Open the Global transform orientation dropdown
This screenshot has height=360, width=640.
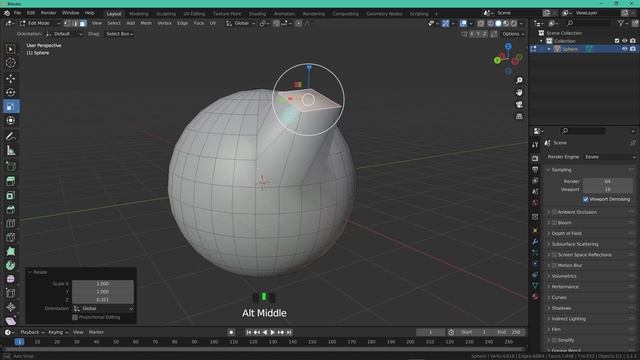tap(241, 23)
